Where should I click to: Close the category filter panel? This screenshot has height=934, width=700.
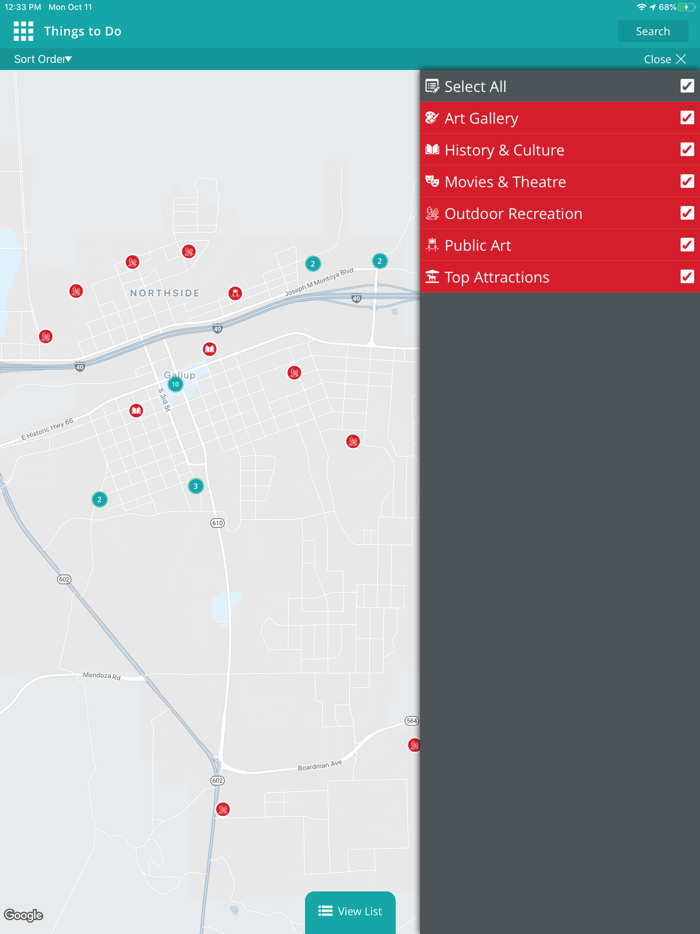665,59
